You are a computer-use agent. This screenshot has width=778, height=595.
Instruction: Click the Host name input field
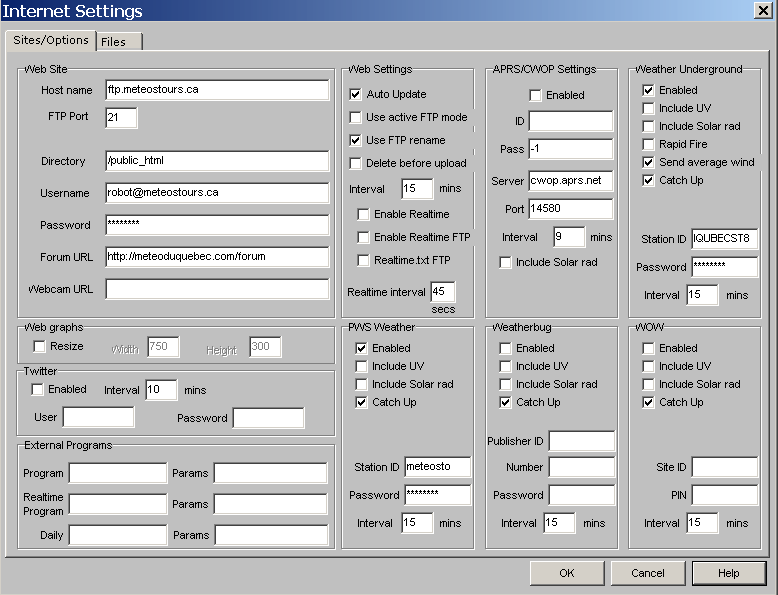click(216, 90)
